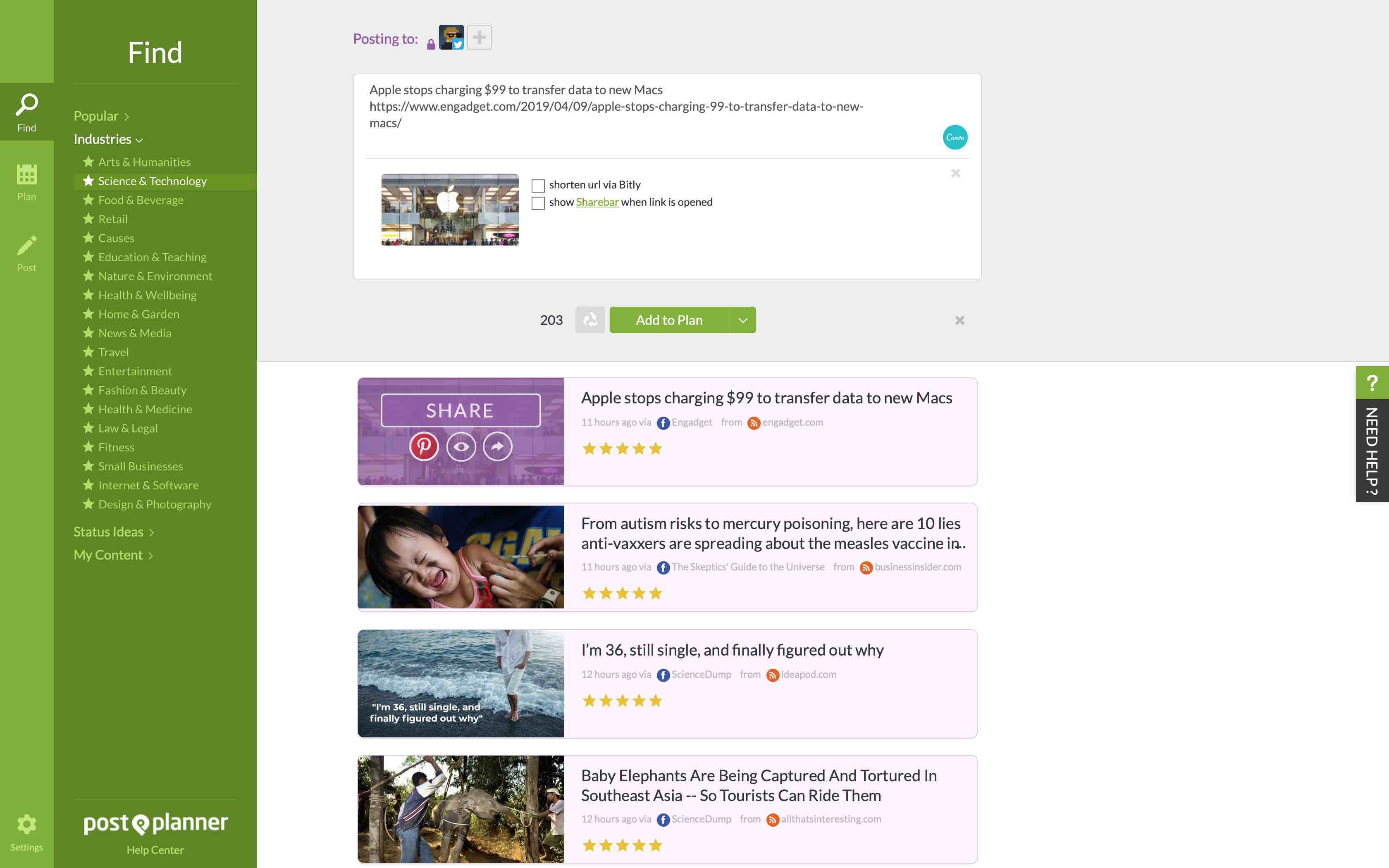Open the Canva design icon
Screen dimensions: 1389x868
955,137
